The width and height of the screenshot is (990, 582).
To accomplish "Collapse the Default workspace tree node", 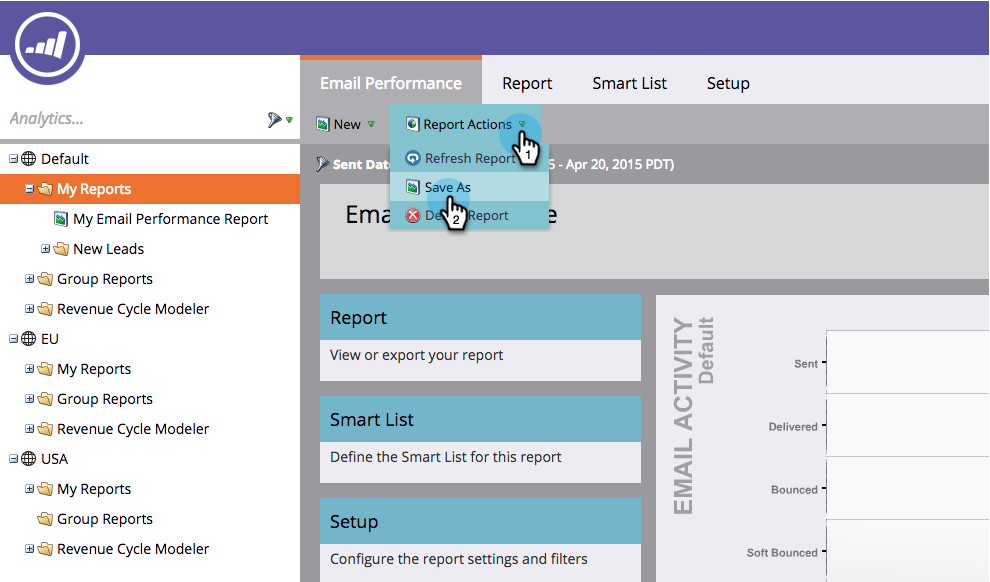I will (x=13, y=159).
